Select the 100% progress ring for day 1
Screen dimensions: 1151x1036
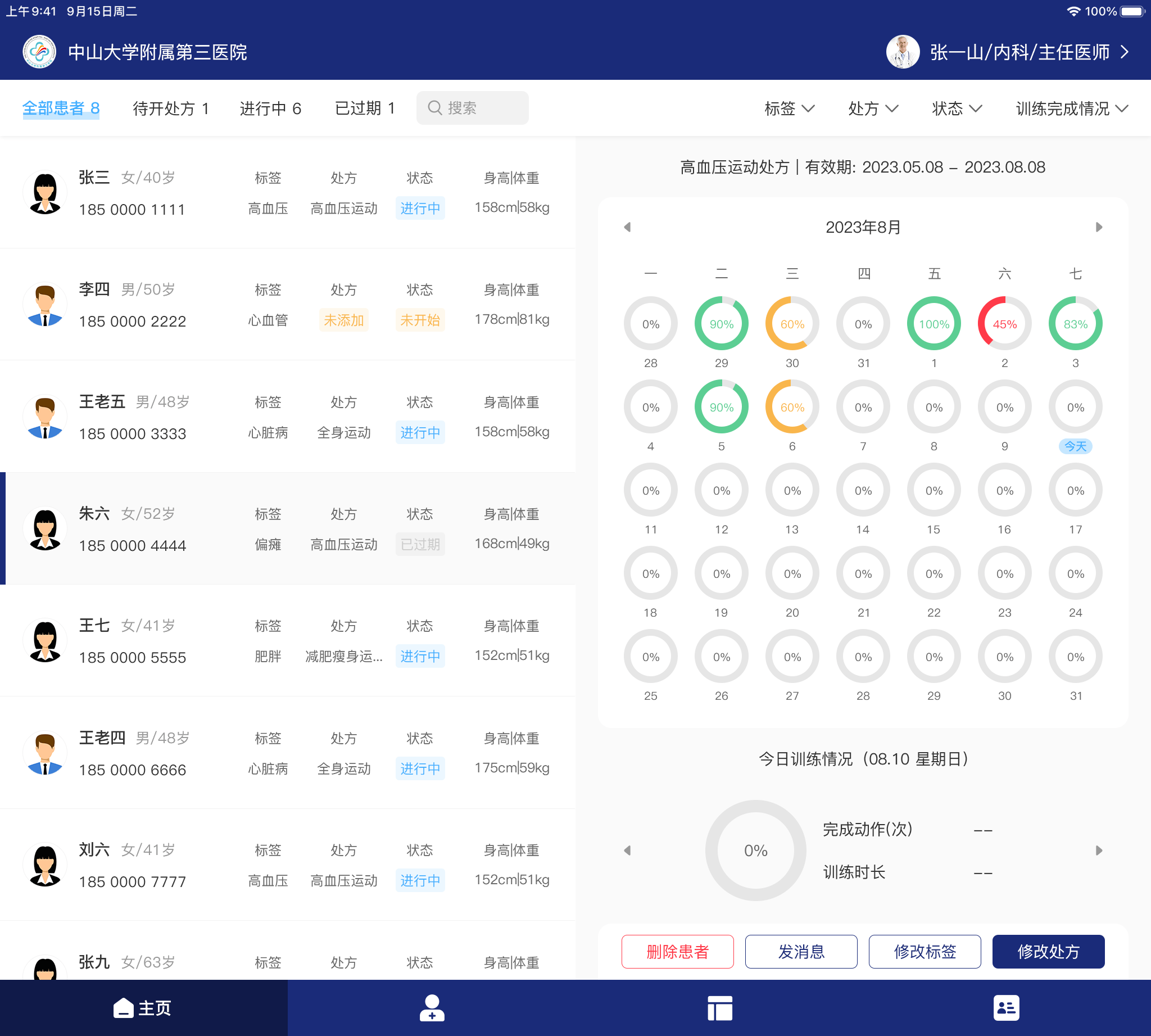click(934, 323)
